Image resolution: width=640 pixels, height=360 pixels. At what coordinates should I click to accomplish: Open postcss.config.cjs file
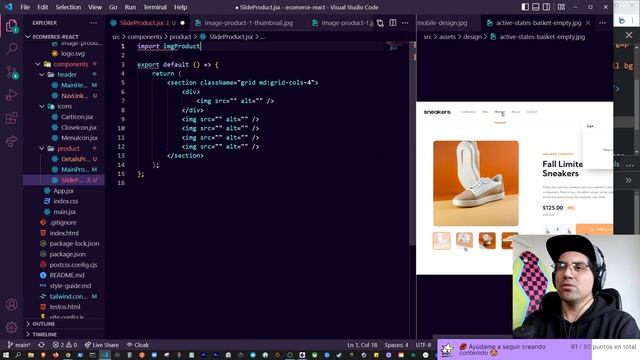[73, 264]
